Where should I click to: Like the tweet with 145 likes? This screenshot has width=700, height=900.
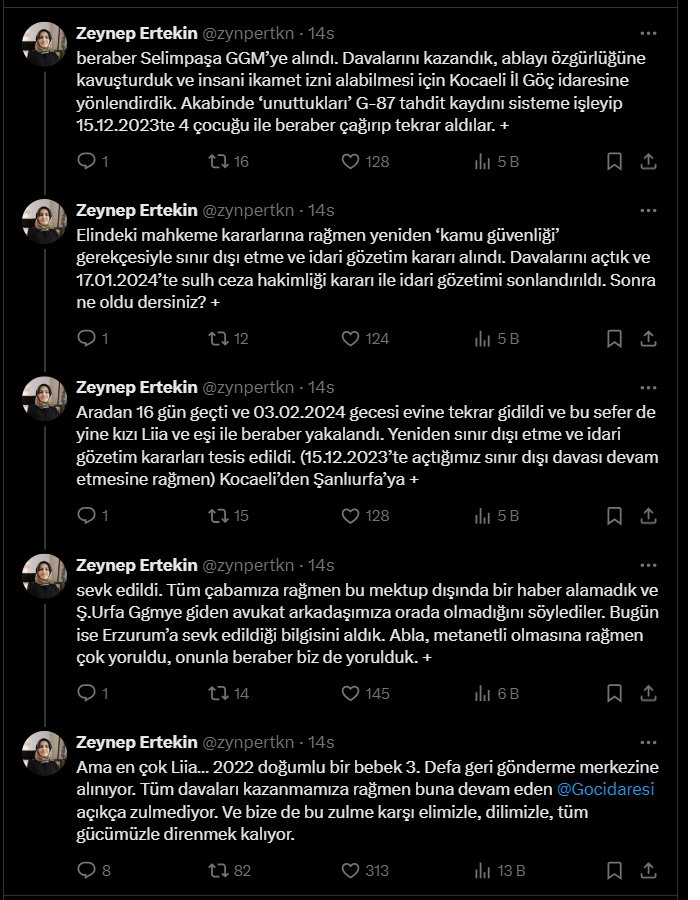[350, 693]
